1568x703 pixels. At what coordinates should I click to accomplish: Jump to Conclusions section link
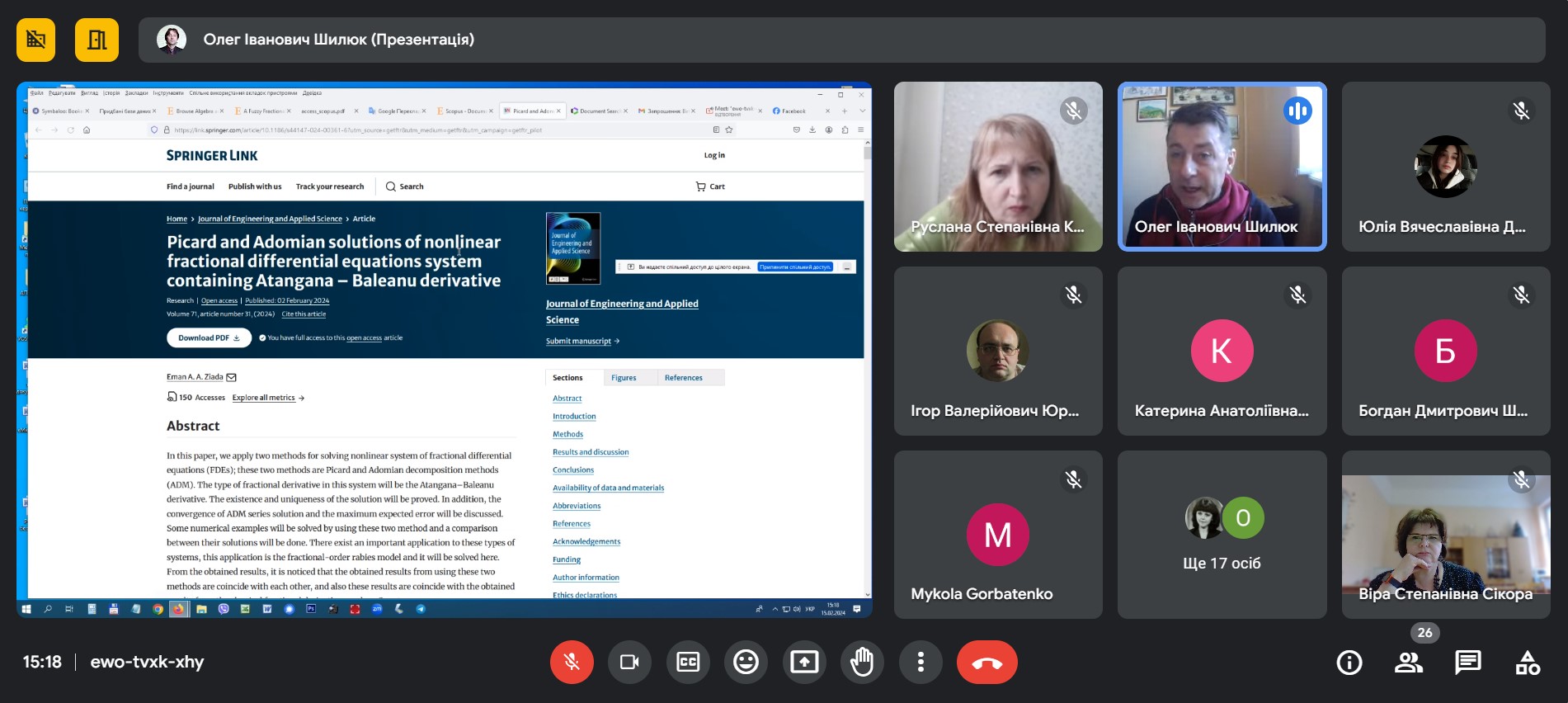[573, 470]
